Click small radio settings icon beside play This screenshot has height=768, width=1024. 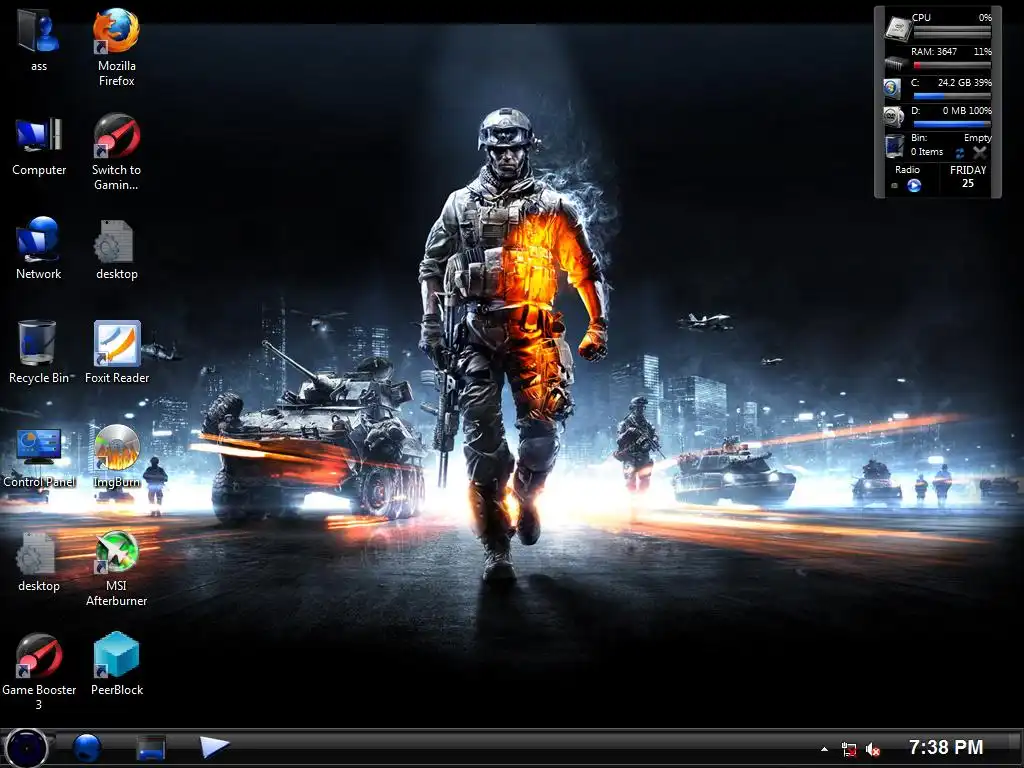pyautogui.click(x=895, y=186)
